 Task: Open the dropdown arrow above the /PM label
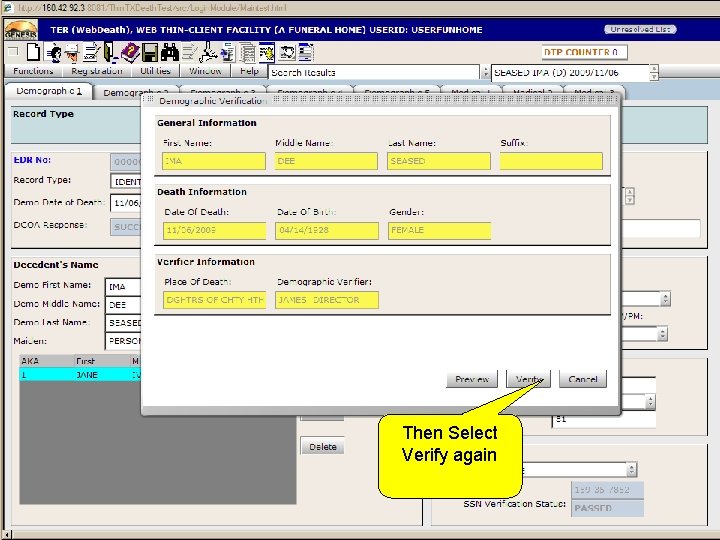pos(665,299)
